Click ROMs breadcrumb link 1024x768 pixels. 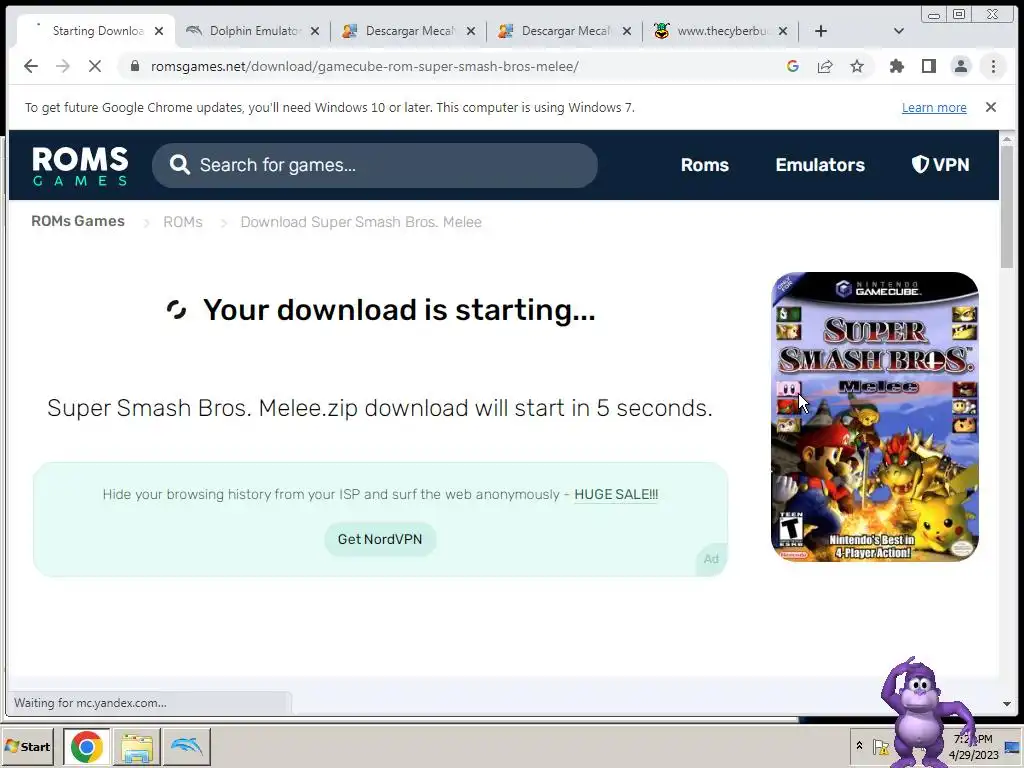tap(183, 222)
